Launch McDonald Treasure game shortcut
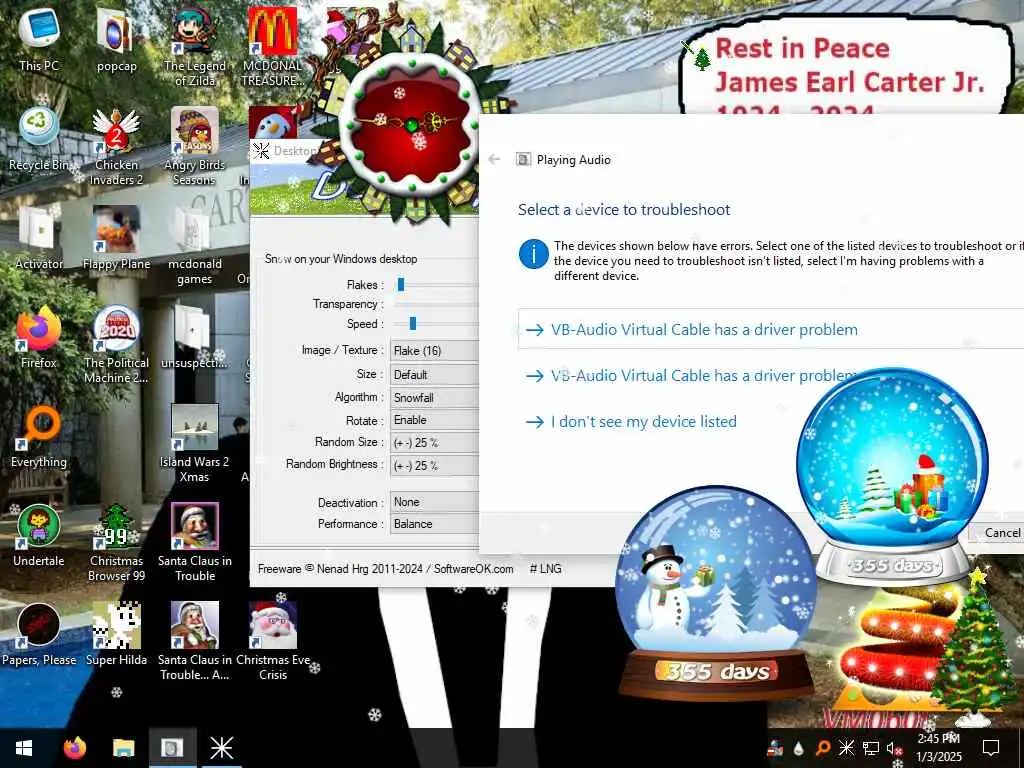 (272, 47)
